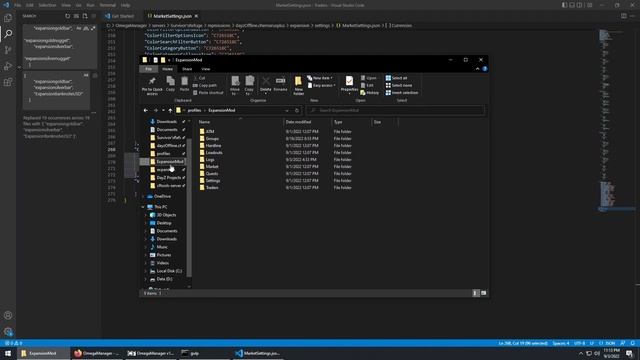
Task: Create a New folder from the ribbon
Action: point(298,86)
